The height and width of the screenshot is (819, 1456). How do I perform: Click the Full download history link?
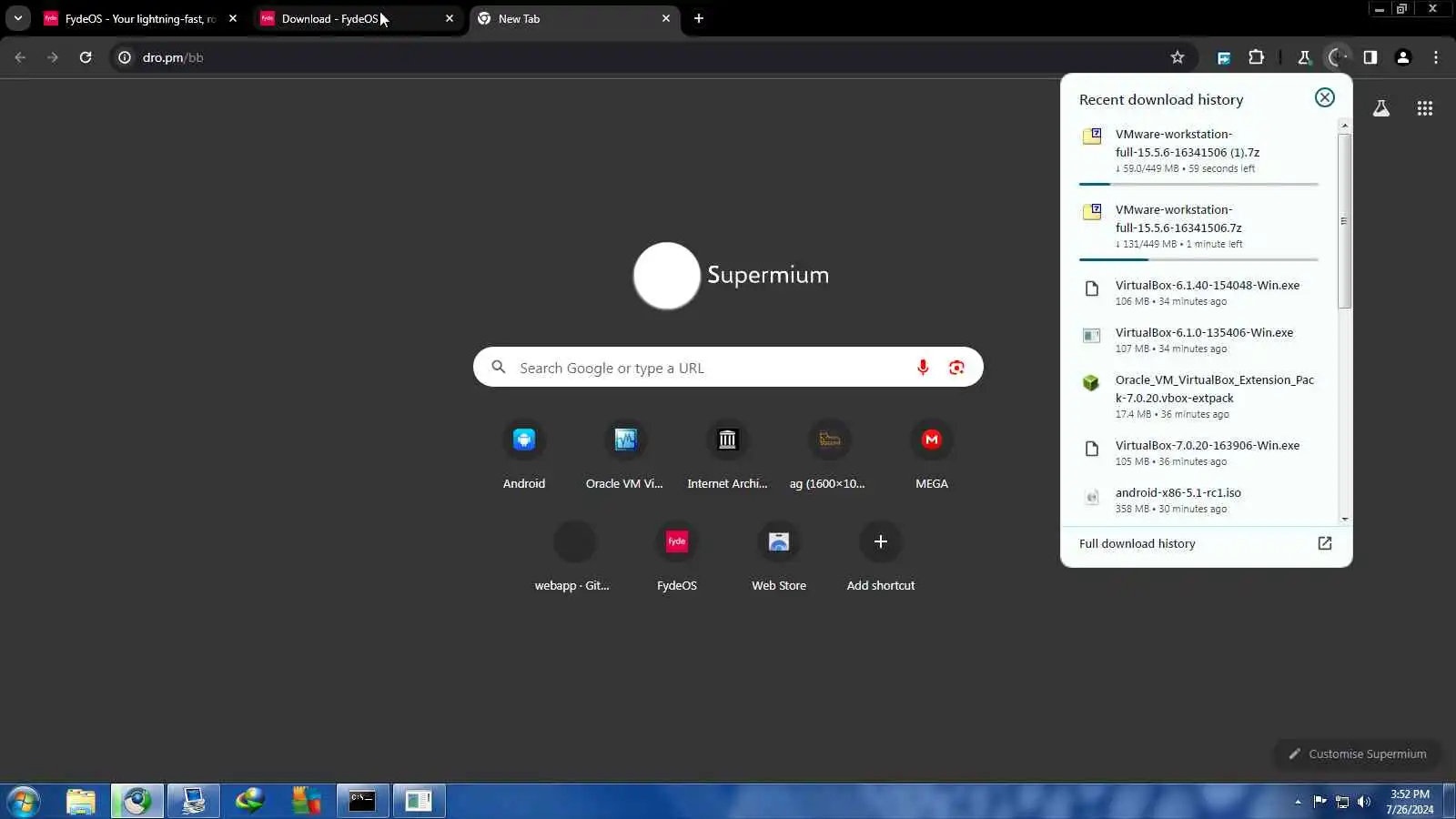point(1137,543)
